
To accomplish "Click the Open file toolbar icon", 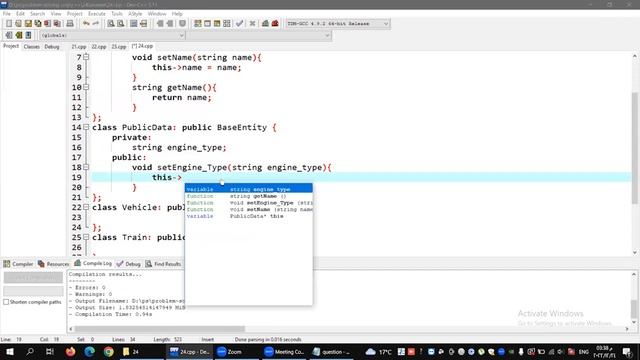I will tap(18, 24).
